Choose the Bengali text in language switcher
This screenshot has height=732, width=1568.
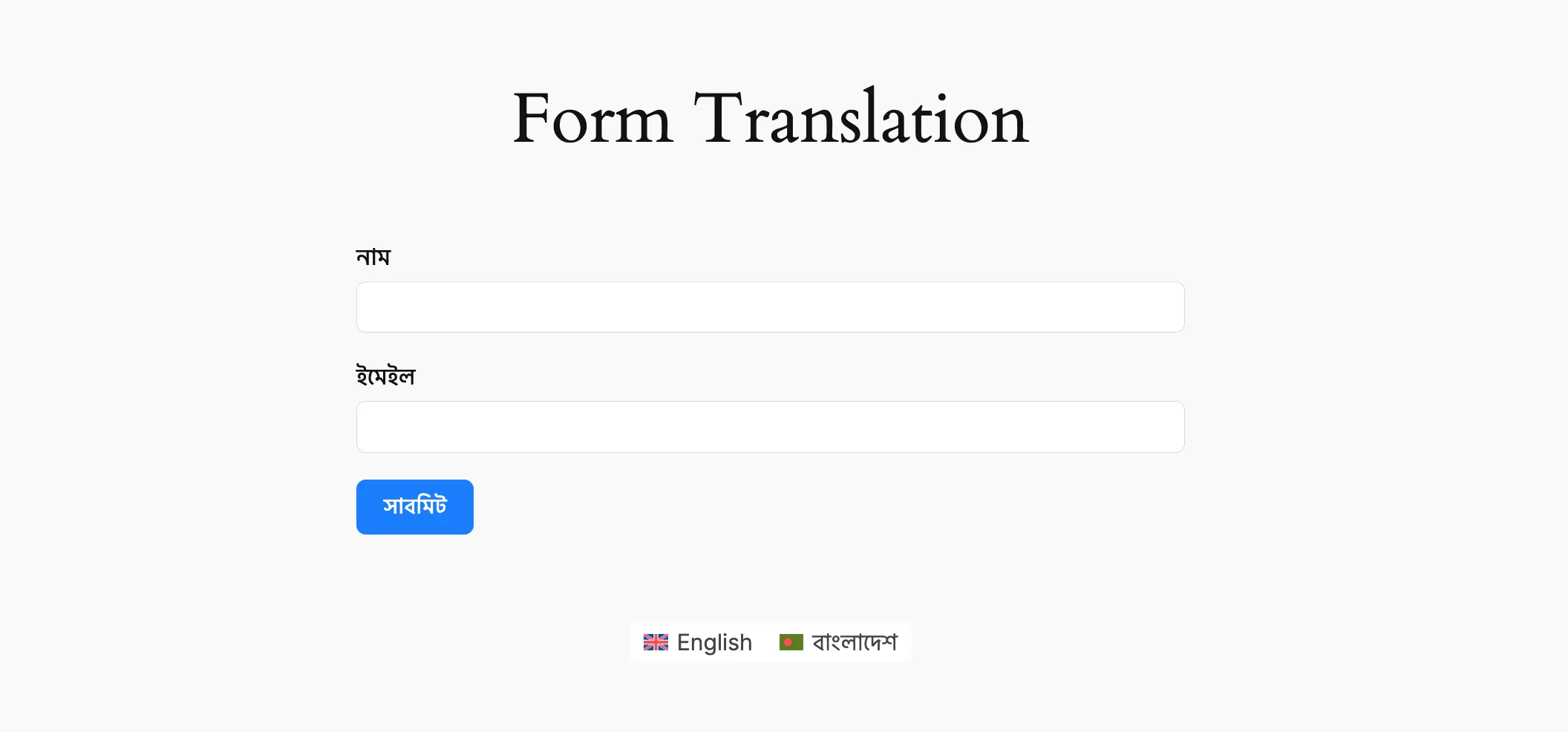855,642
